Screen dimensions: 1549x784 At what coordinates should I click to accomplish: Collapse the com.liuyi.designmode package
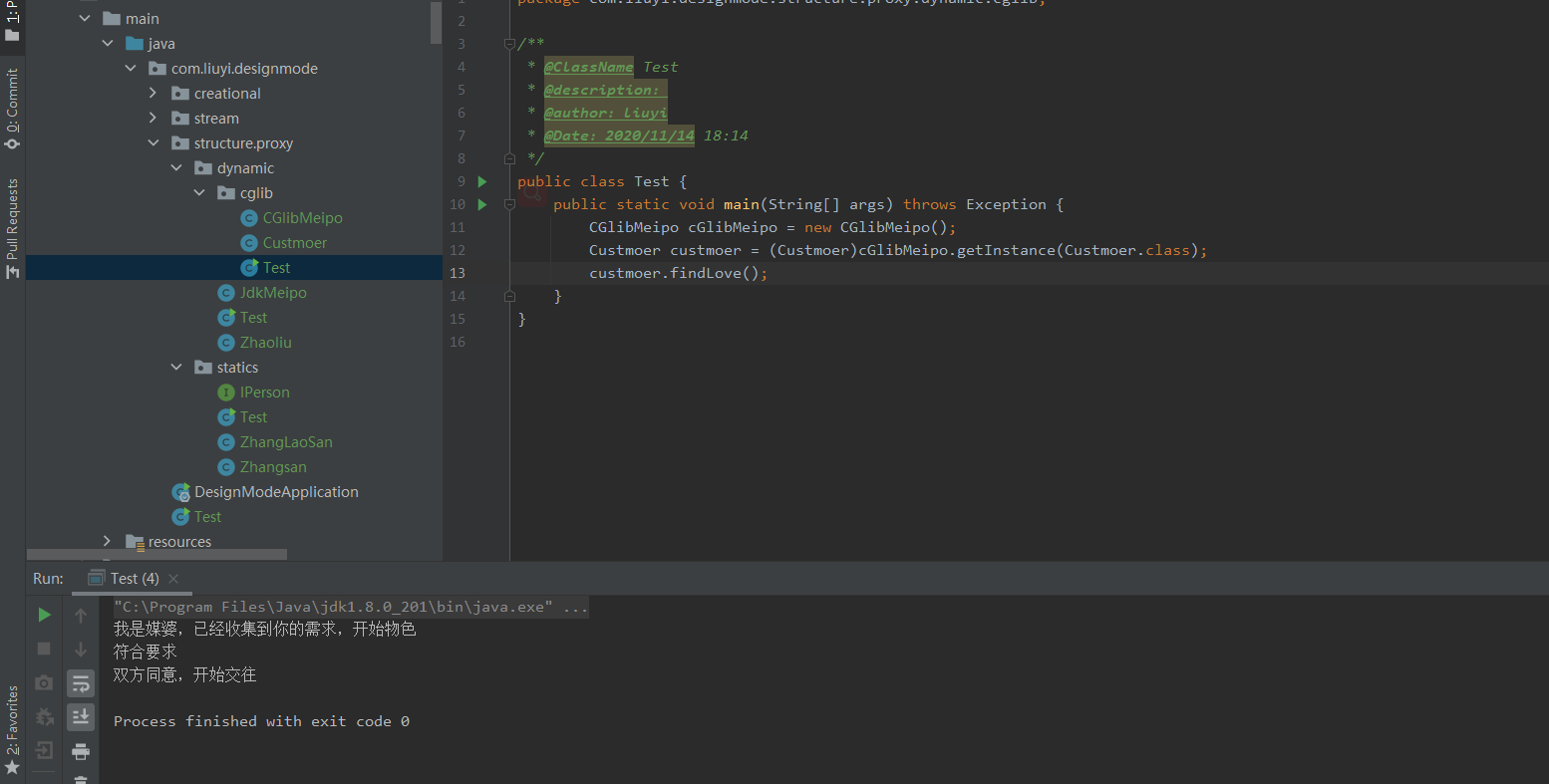[131, 69]
